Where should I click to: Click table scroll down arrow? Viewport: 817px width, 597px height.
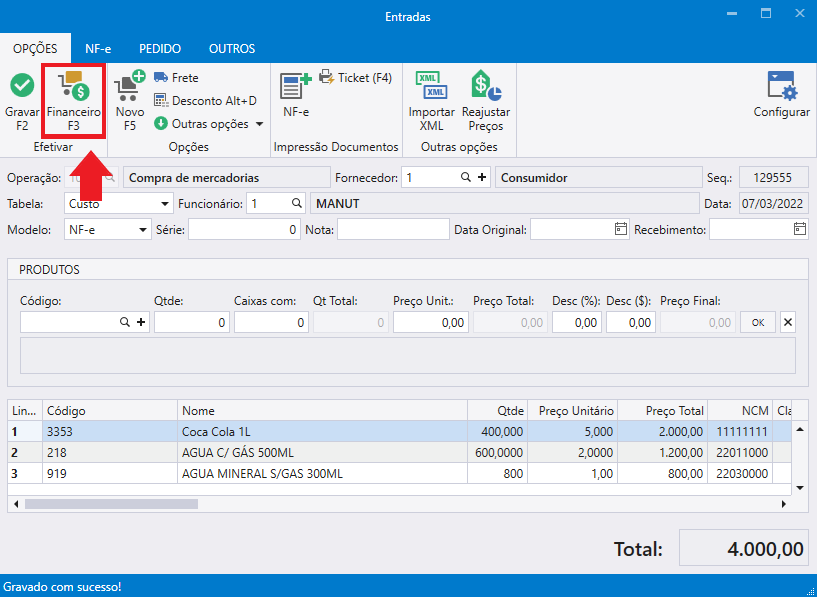pos(800,488)
